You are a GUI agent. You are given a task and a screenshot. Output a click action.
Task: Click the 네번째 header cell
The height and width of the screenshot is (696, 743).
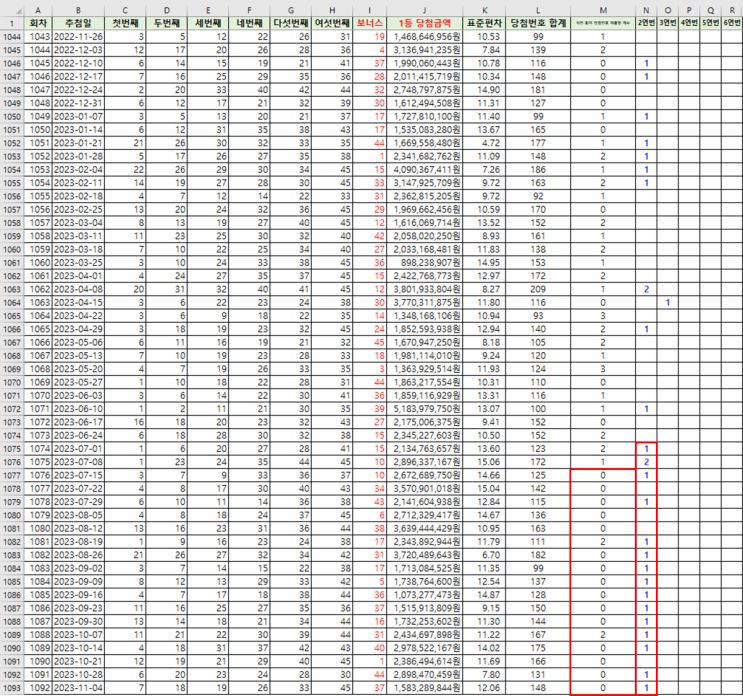249,23
